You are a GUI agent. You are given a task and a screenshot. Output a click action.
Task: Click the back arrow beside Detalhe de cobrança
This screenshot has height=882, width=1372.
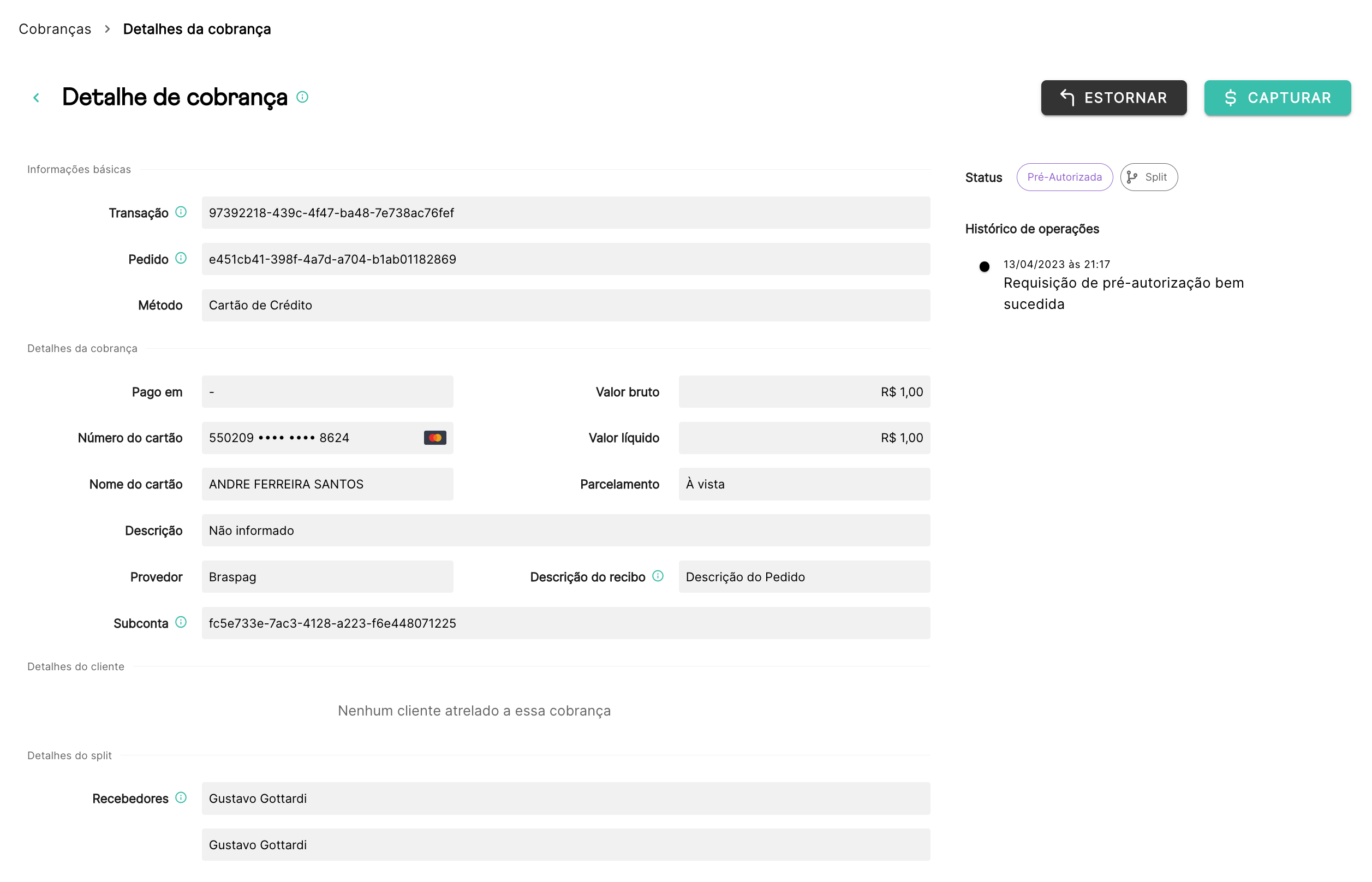point(36,98)
